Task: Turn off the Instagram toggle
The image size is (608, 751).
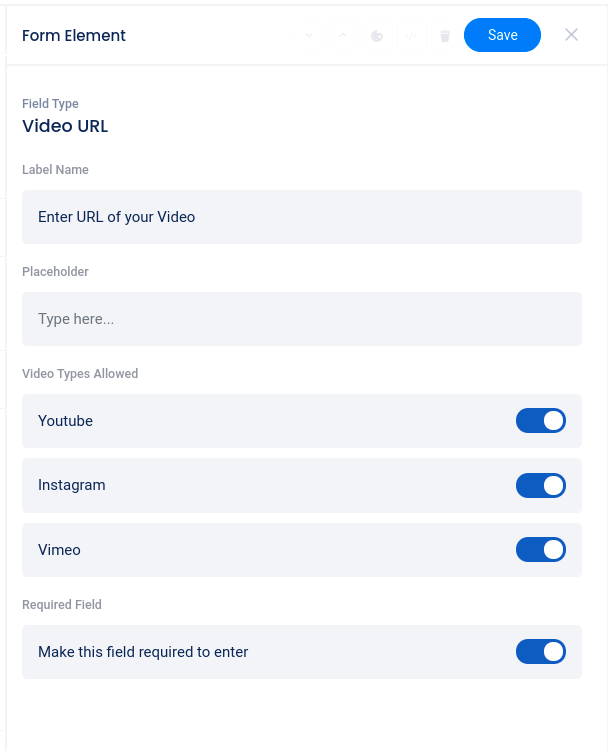Action: coord(541,486)
